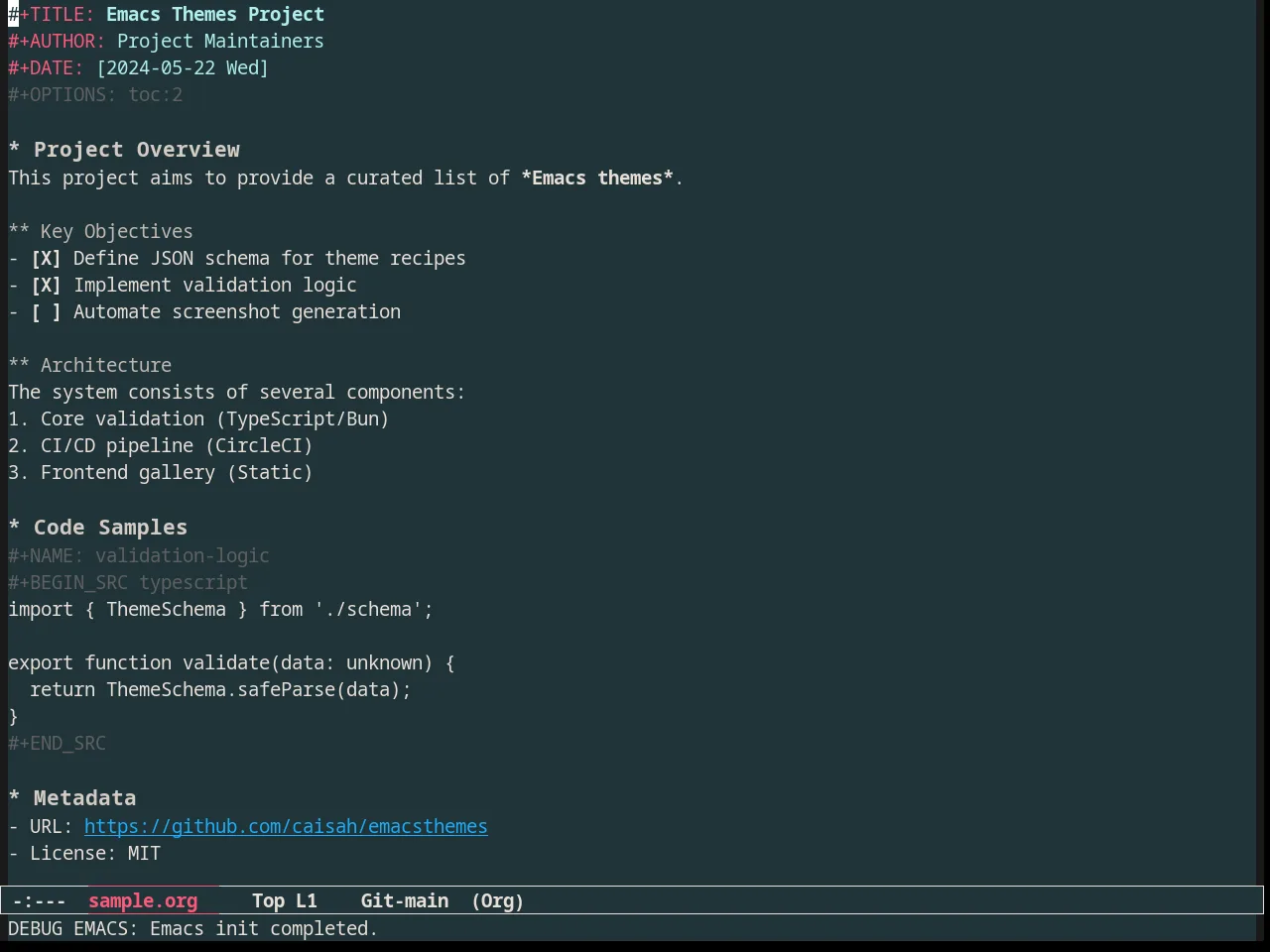Toggle the checked box for Define JSON schema

46,259
